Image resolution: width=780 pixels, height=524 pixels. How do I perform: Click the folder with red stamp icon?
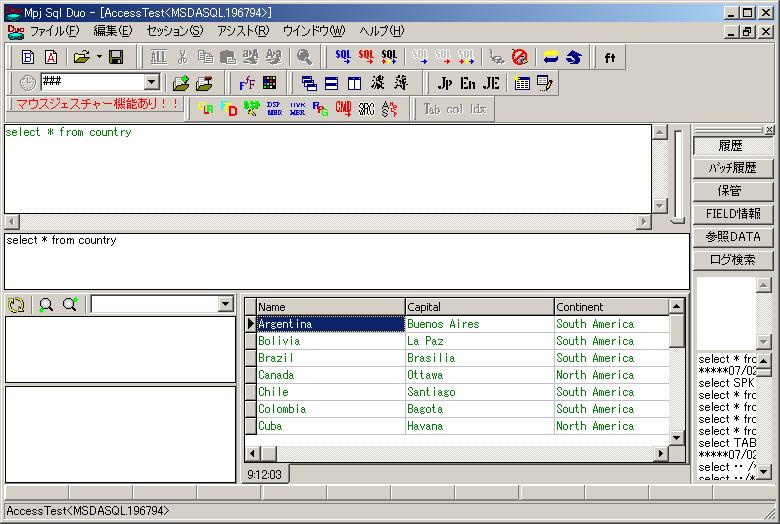(x=204, y=83)
